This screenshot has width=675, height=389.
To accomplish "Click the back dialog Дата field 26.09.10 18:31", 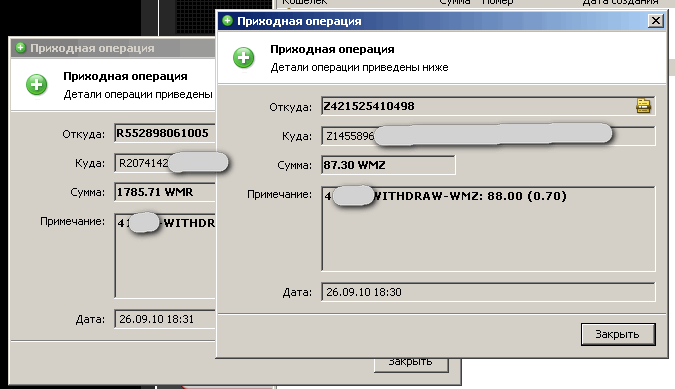I will click(165, 319).
